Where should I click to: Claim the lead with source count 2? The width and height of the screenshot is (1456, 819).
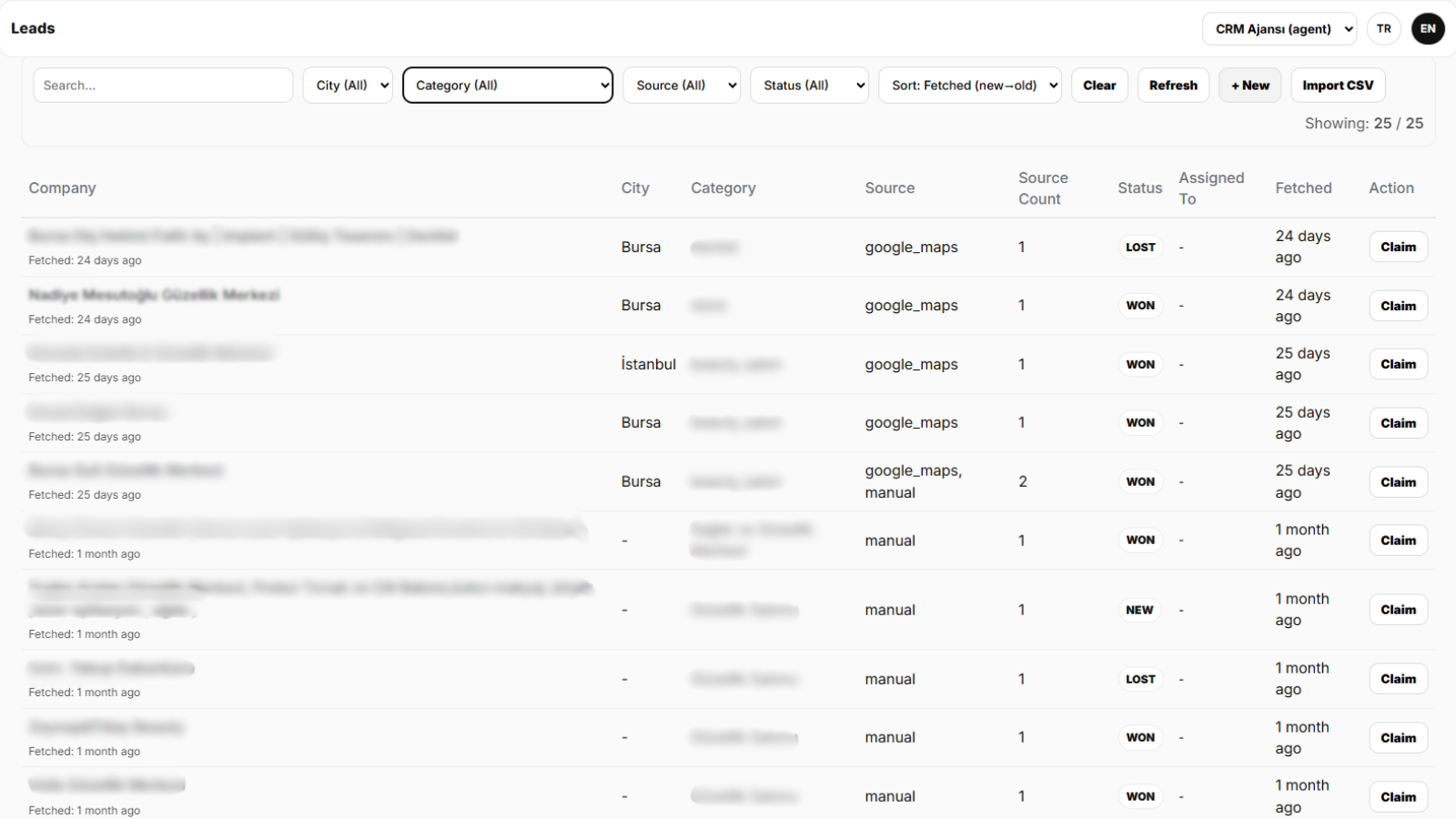[1398, 482]
